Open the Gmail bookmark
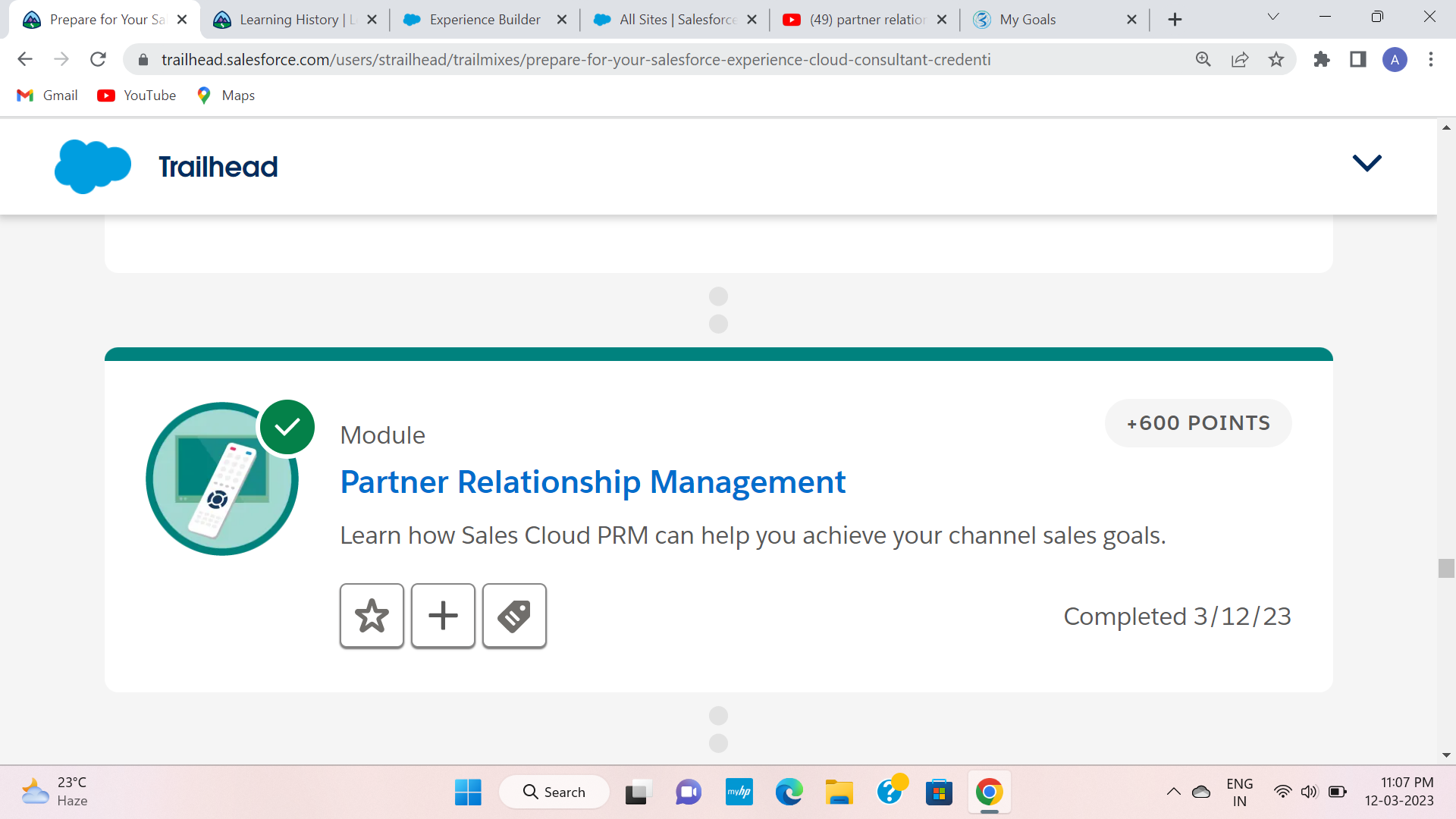 click(x=47, y=96)
